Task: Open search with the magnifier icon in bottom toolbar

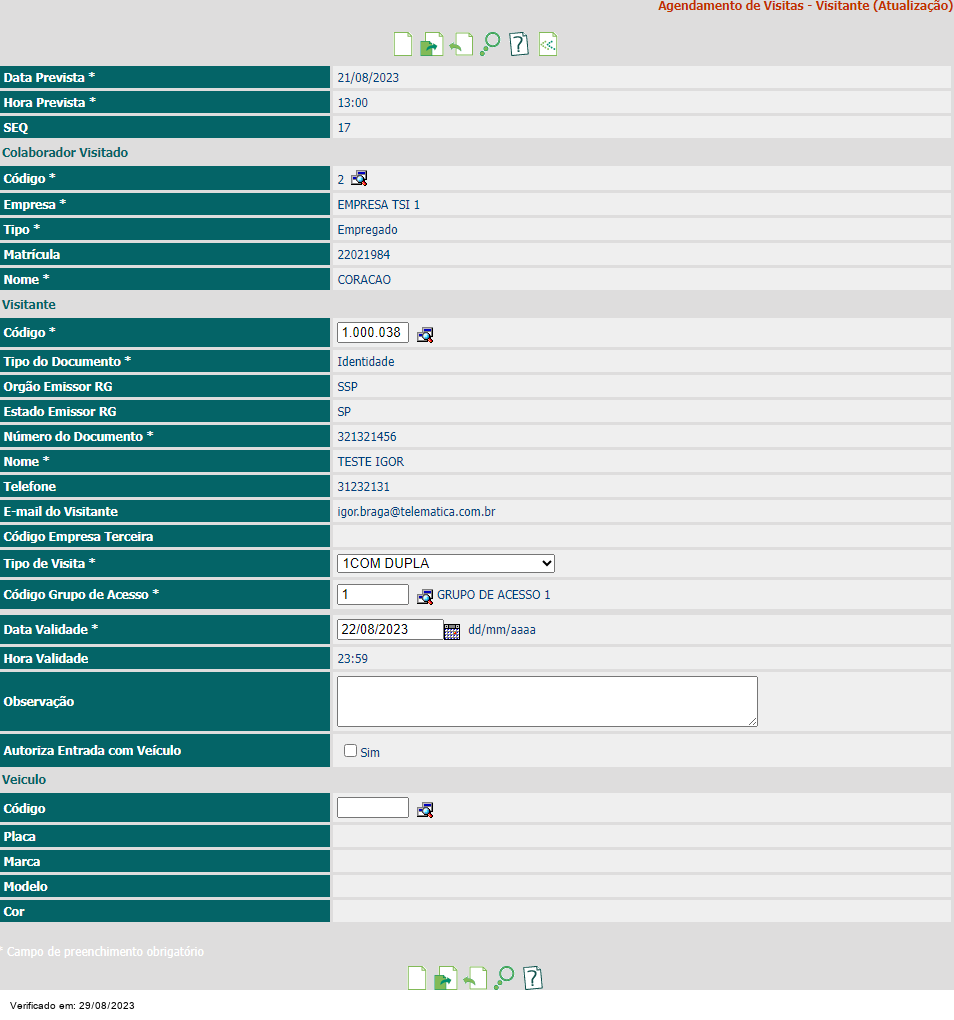Action: tap(504, 978)
